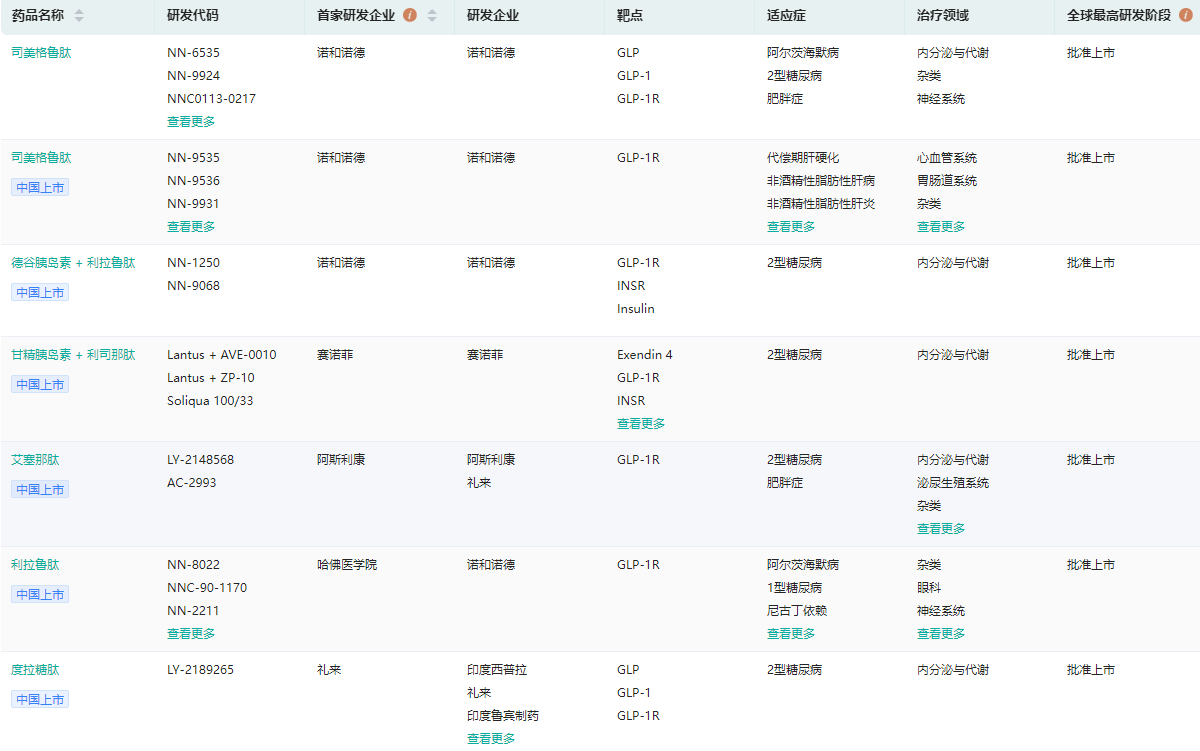Open the 德谷胰岛素 + 利拉鲁肽 drug page
1200x751 pixels.
tap(73, 263)
